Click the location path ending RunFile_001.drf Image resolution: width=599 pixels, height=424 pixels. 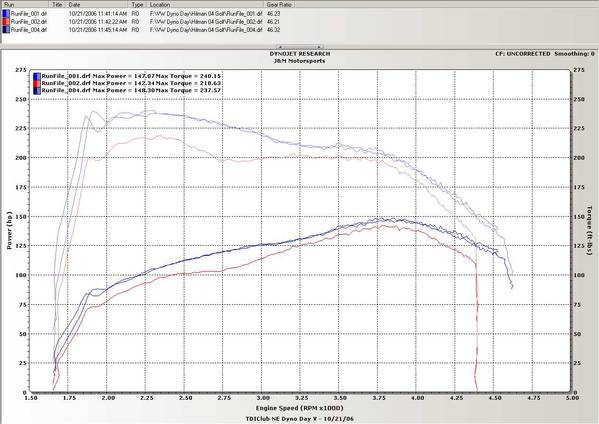206,13
